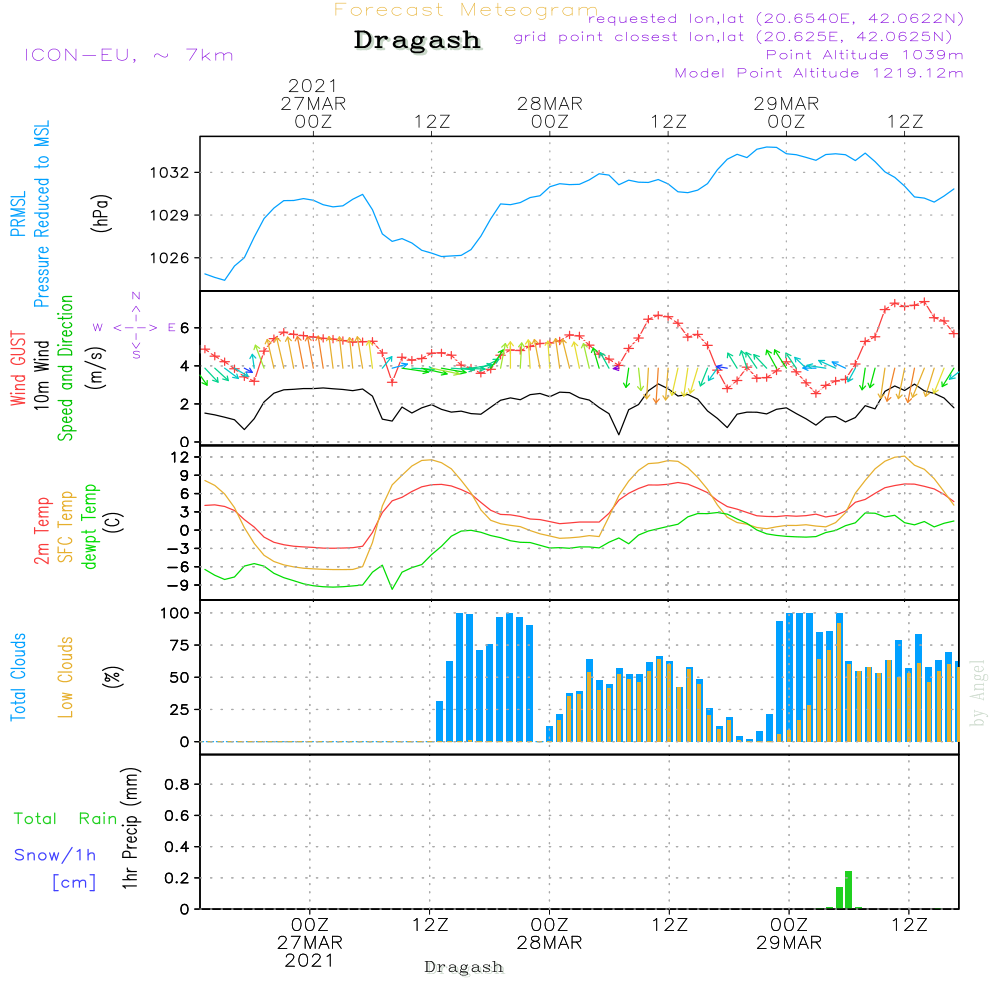Click the requested lon,lat coordinates text

(776, 18)
